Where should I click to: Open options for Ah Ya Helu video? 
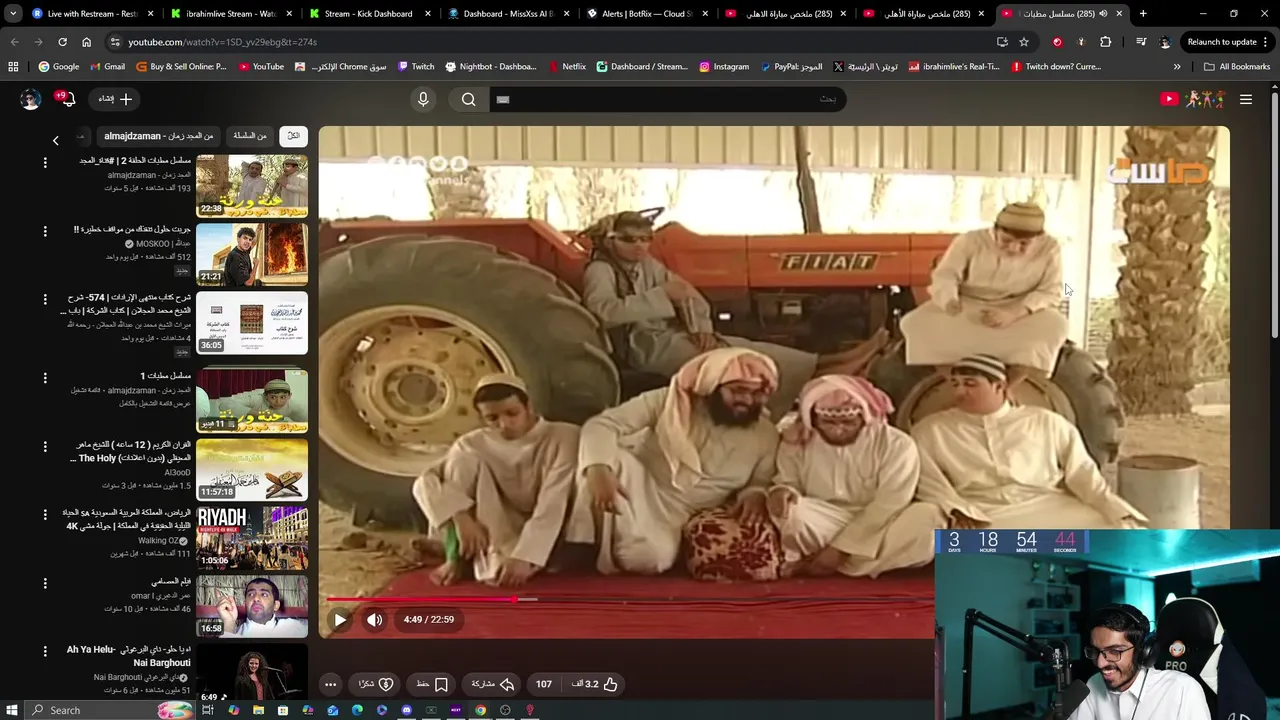[45, 650]
